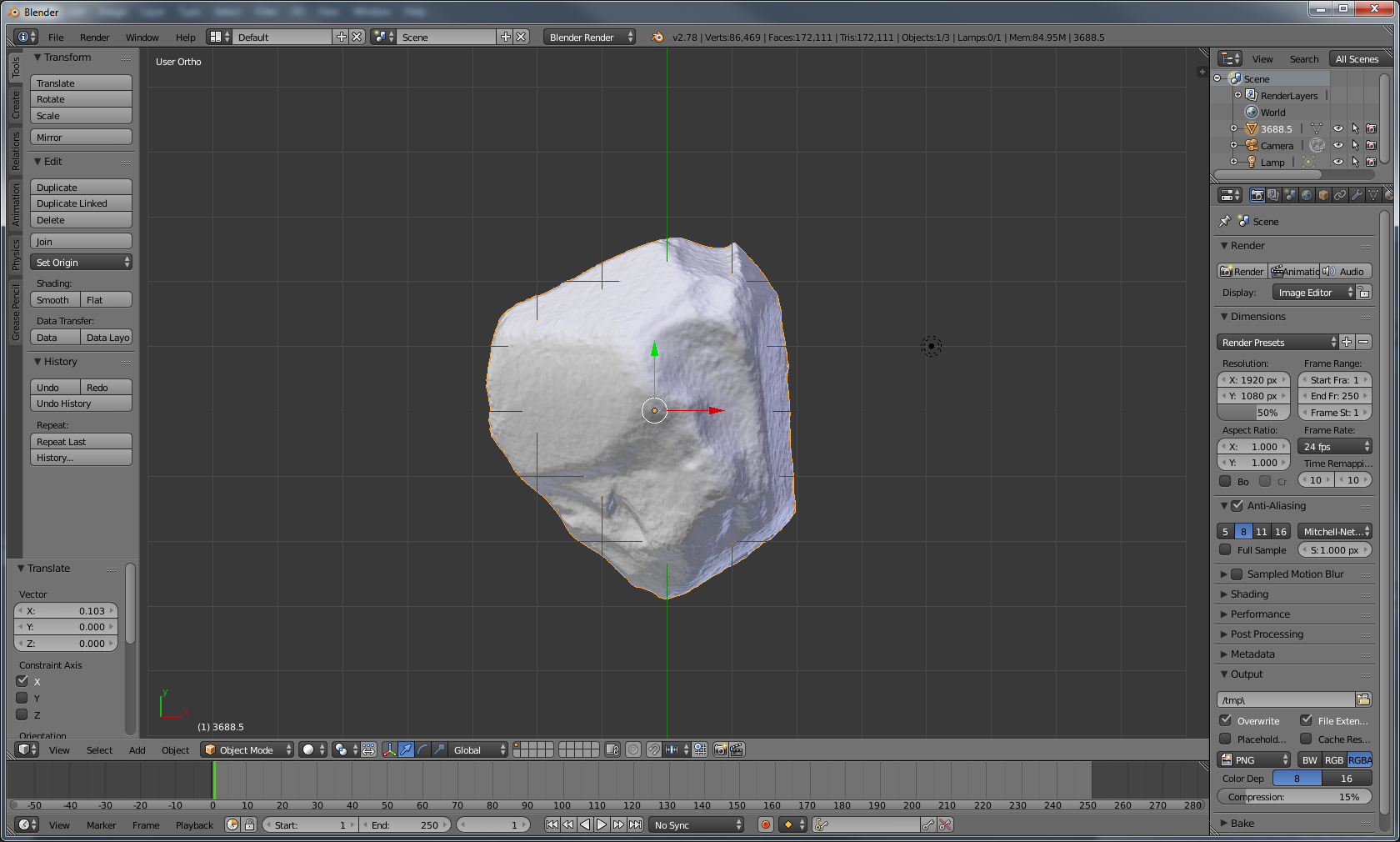Open the World properties tab
Image resolution: width=1400 pixels, height=842 pixels.
point(1307,195)
